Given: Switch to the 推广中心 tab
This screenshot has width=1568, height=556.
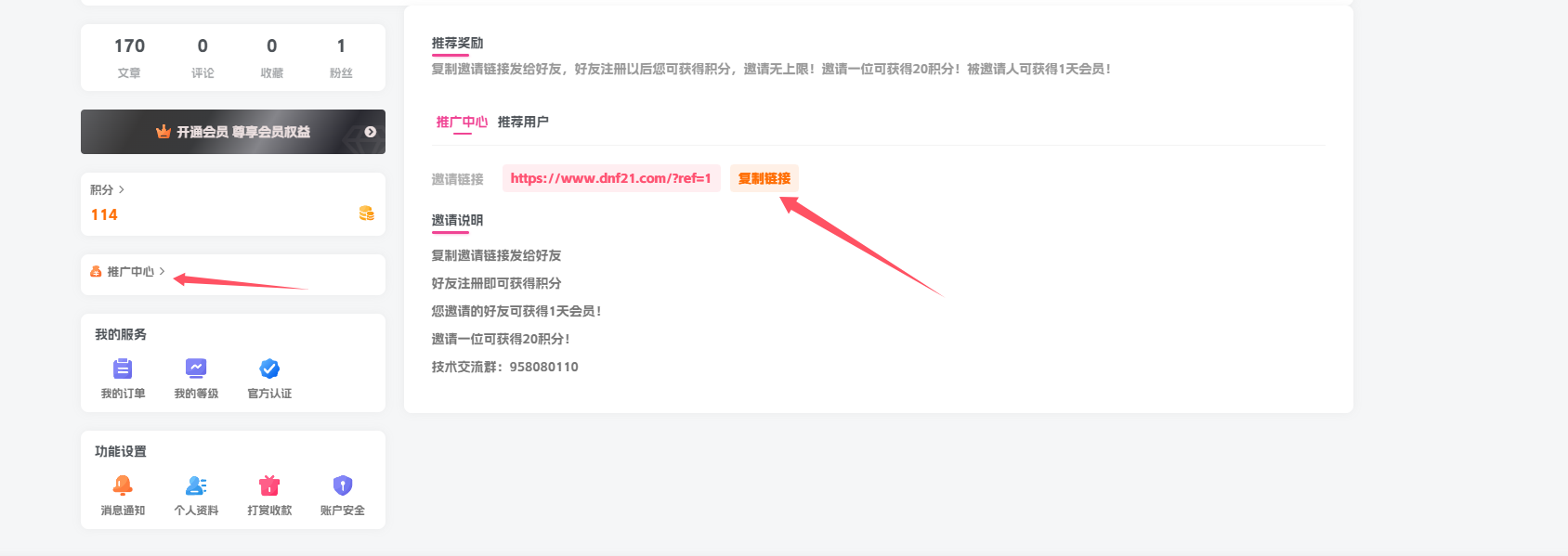Looking at the screenshot, I should coord(462,122).
